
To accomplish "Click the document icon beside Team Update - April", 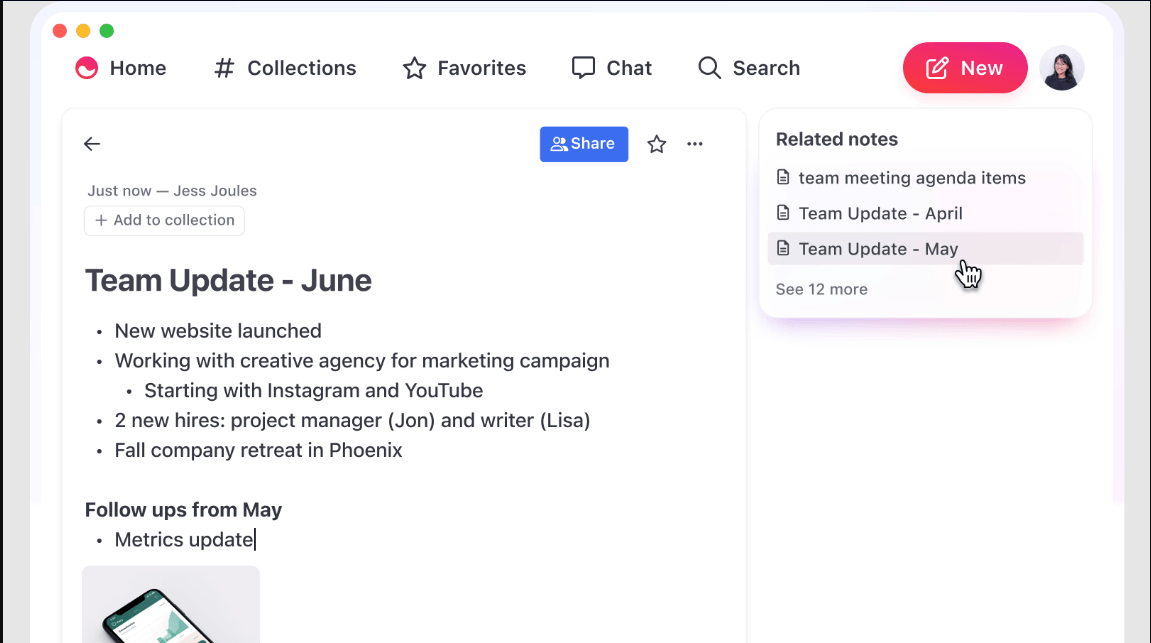I will coord(784,213).
